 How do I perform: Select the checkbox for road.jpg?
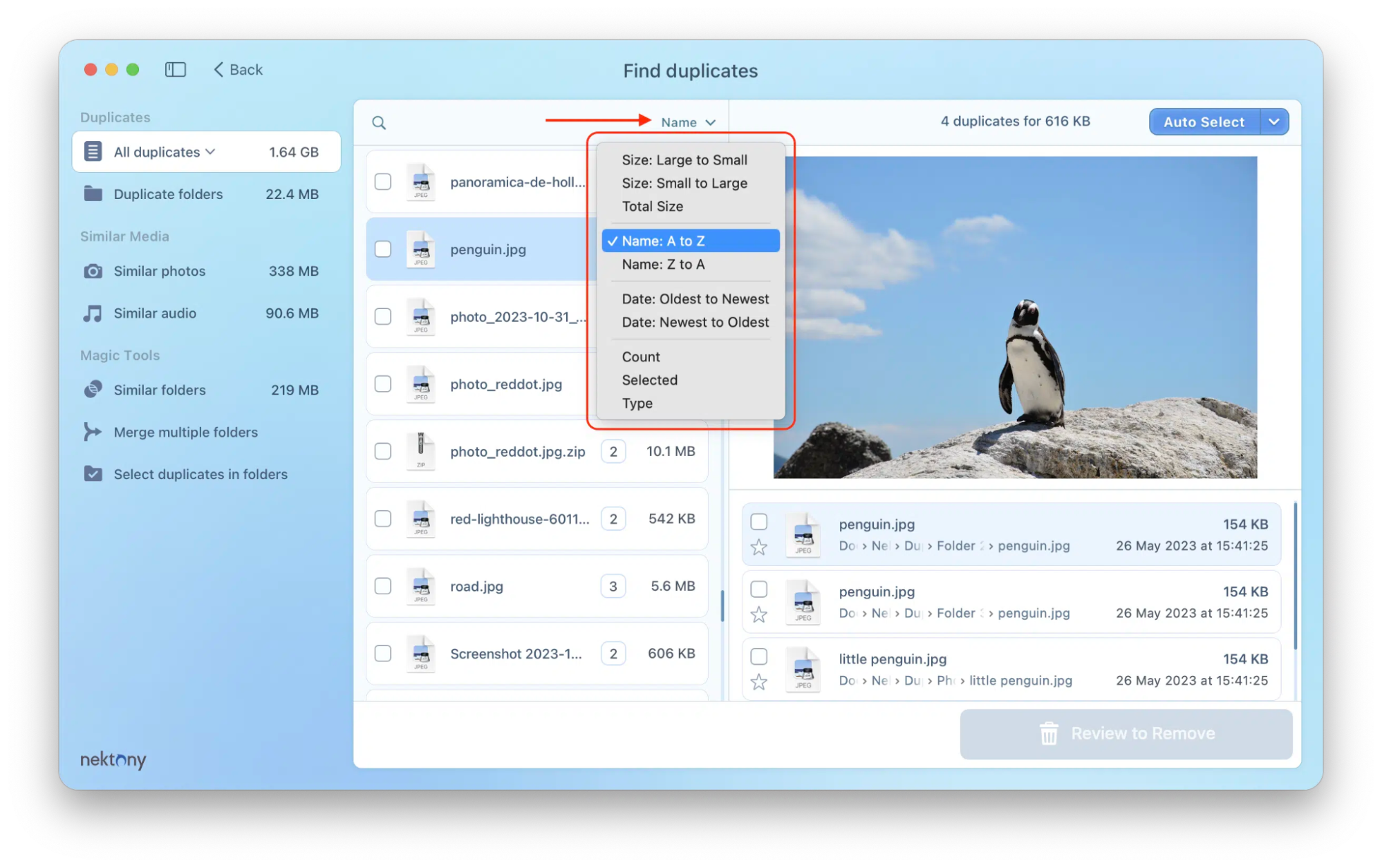[382, 585]
